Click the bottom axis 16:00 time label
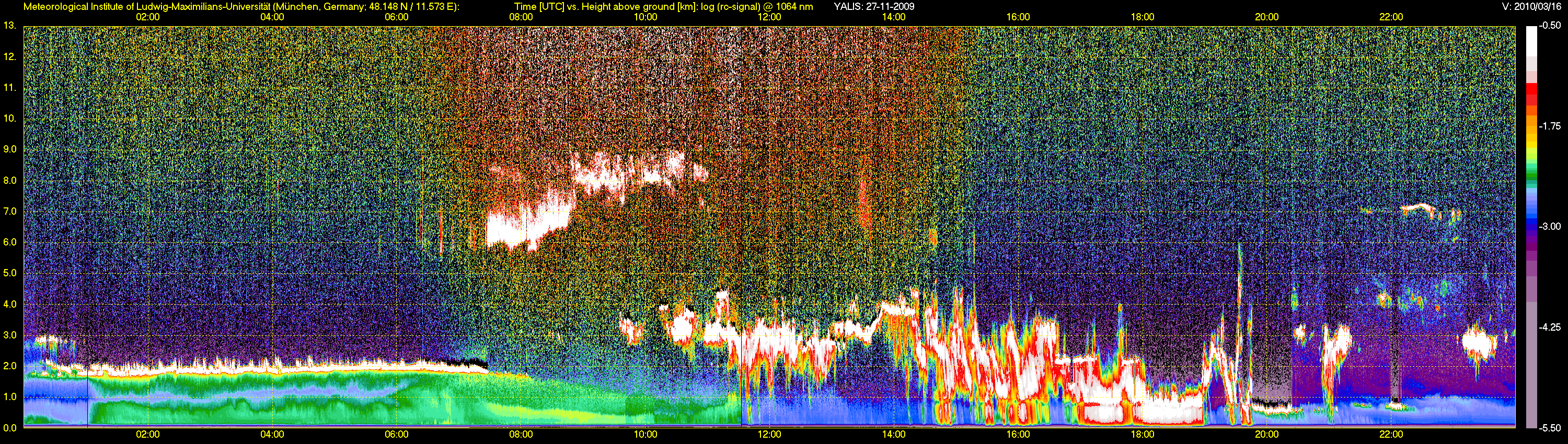 (x=1018, y=434)
